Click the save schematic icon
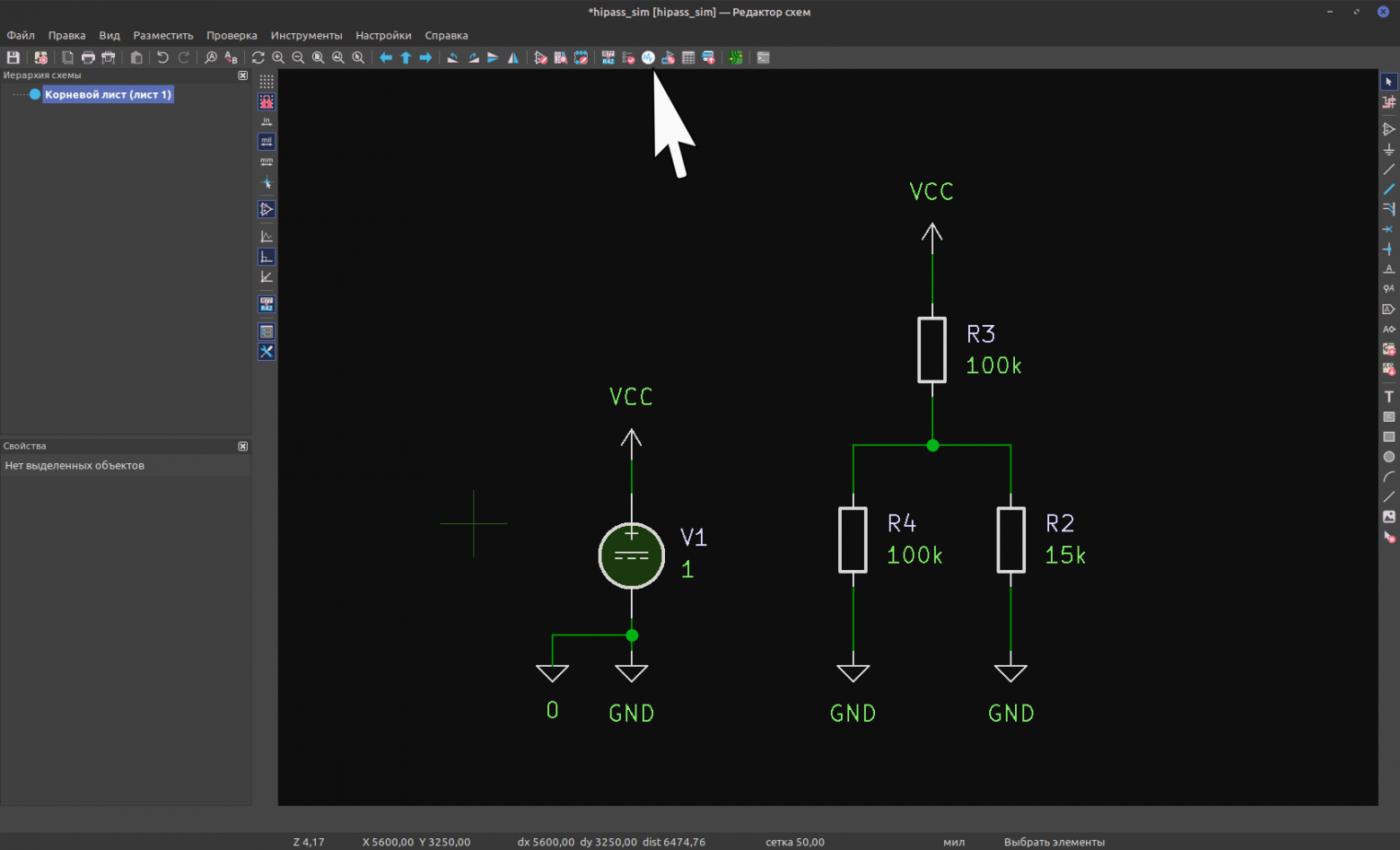1400x850 pixels. pos(13,57)
